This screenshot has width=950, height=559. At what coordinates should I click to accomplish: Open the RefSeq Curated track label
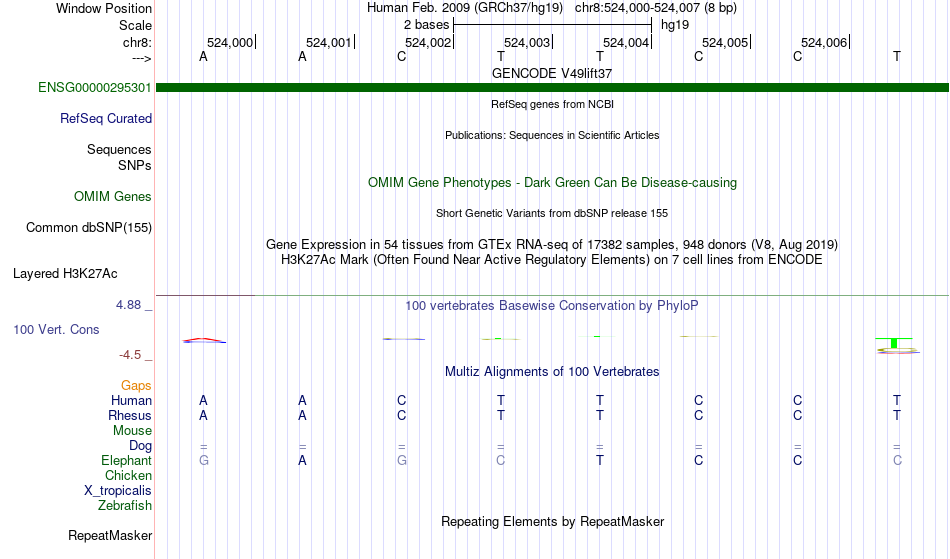point(106,119)
